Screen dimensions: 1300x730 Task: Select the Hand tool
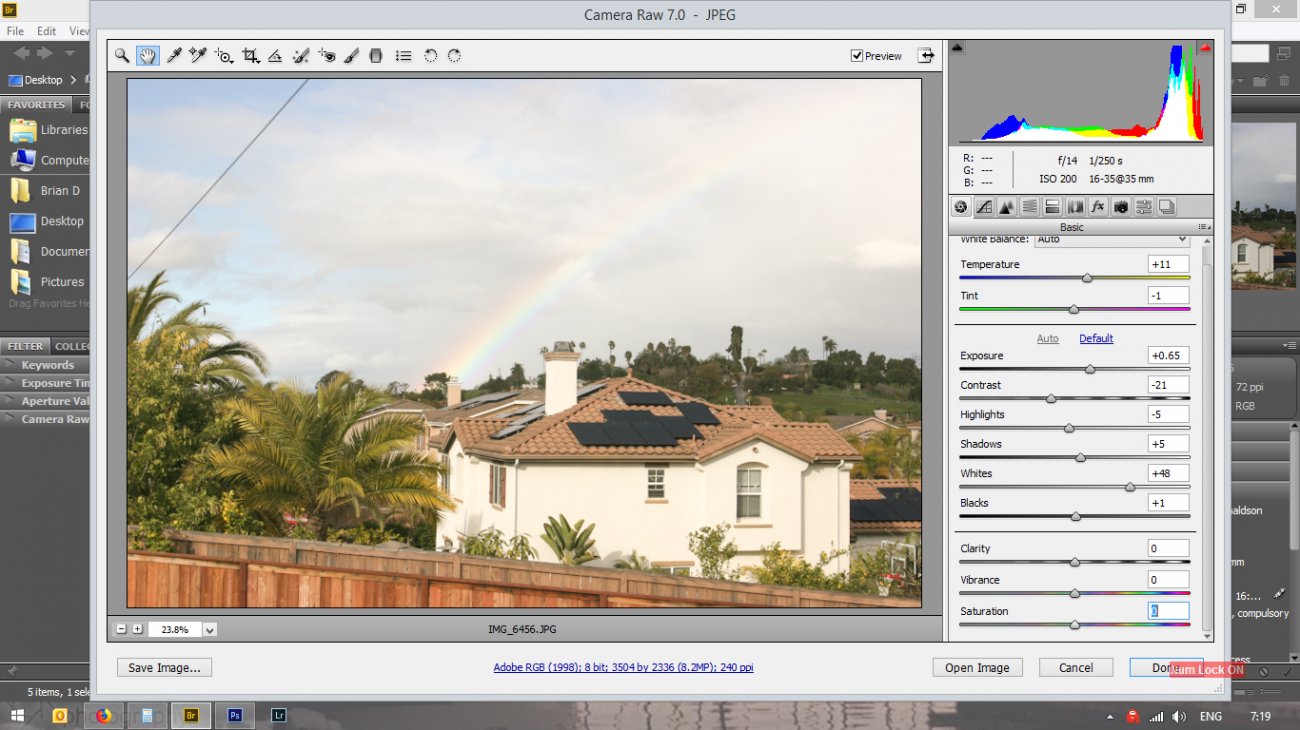pyautogui.click(x=147, y=56)
